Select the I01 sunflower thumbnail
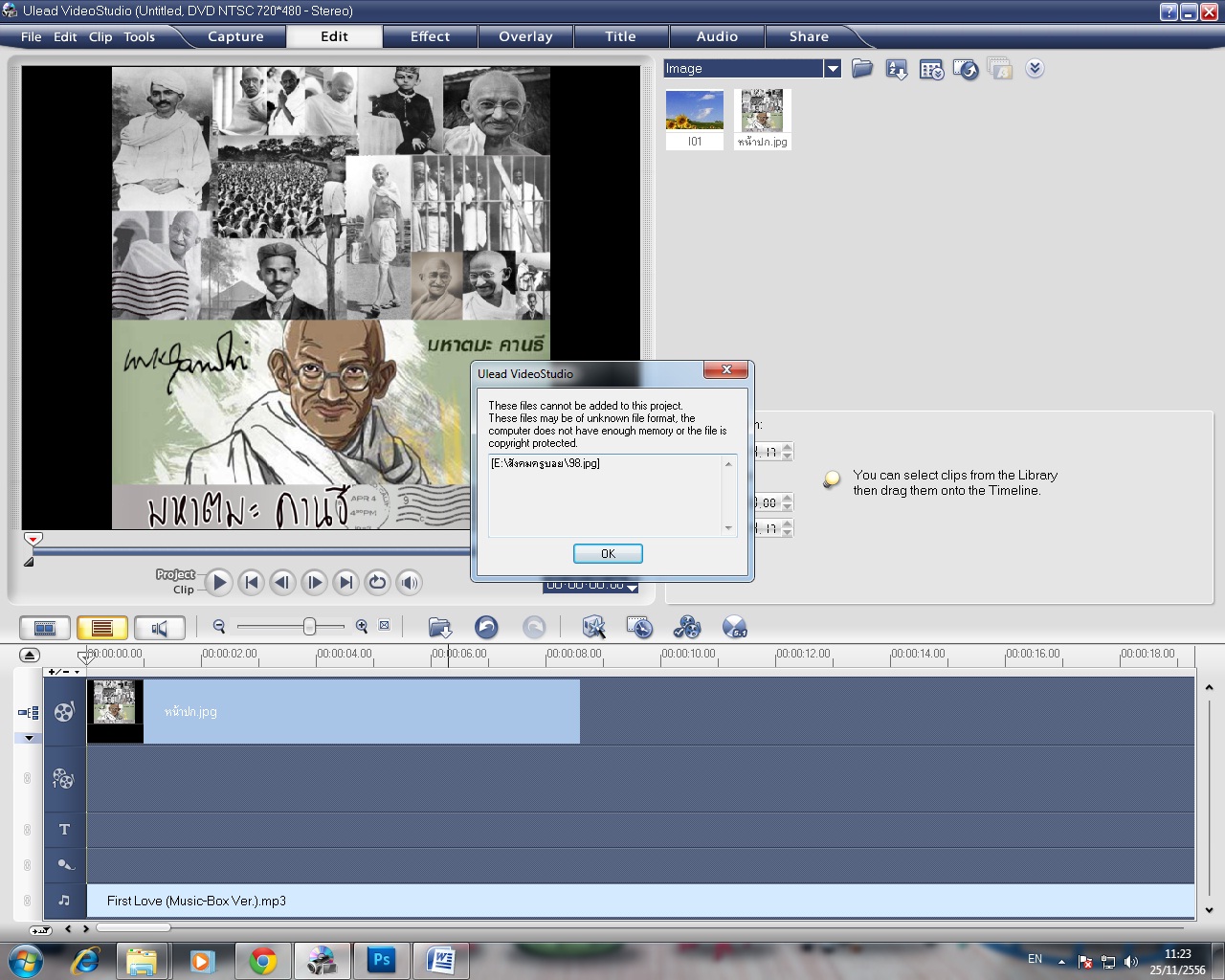This screenshot has height=980, width=1225. coord(695,119)
